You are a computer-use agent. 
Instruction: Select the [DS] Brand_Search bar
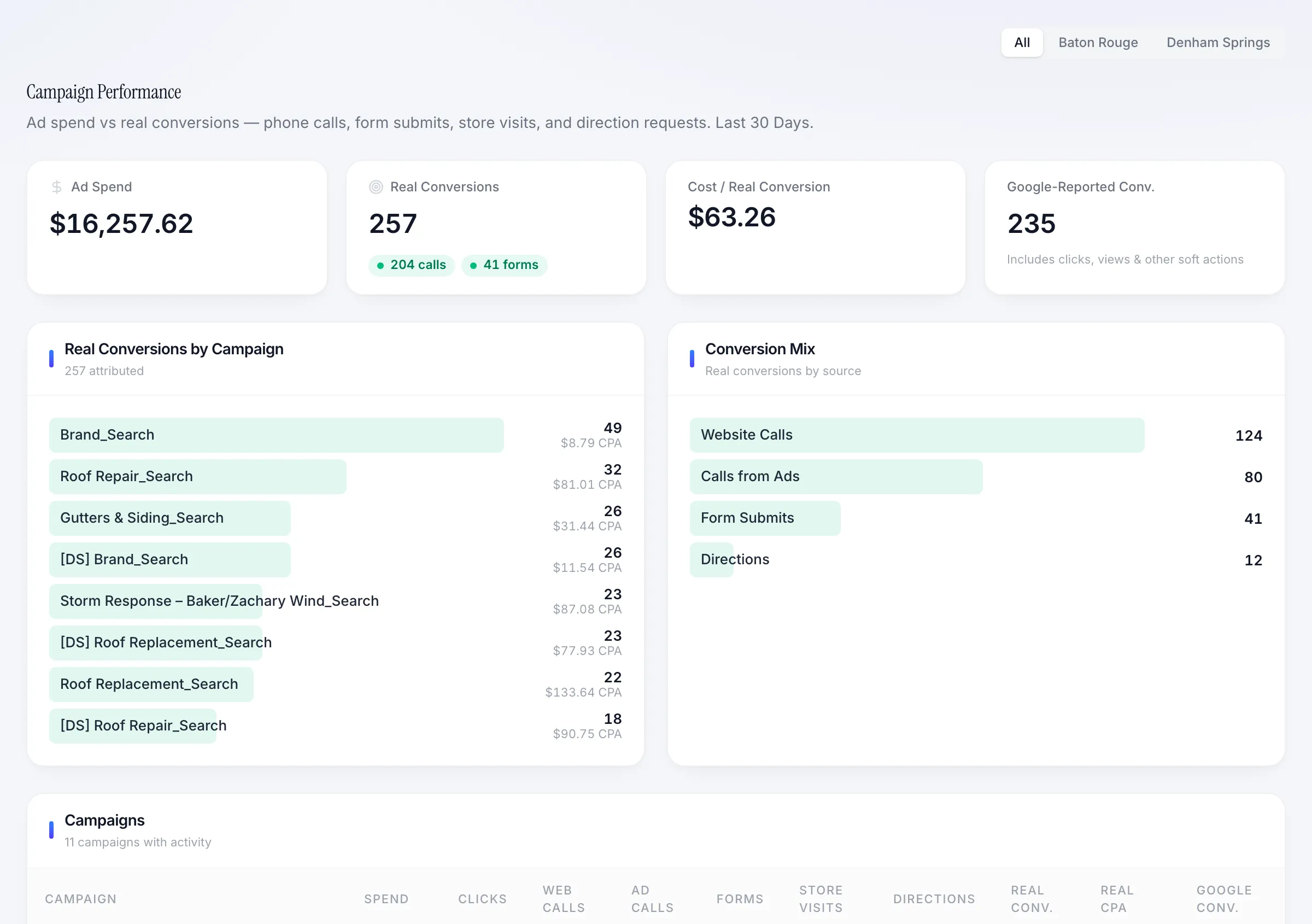pos(169,559)
